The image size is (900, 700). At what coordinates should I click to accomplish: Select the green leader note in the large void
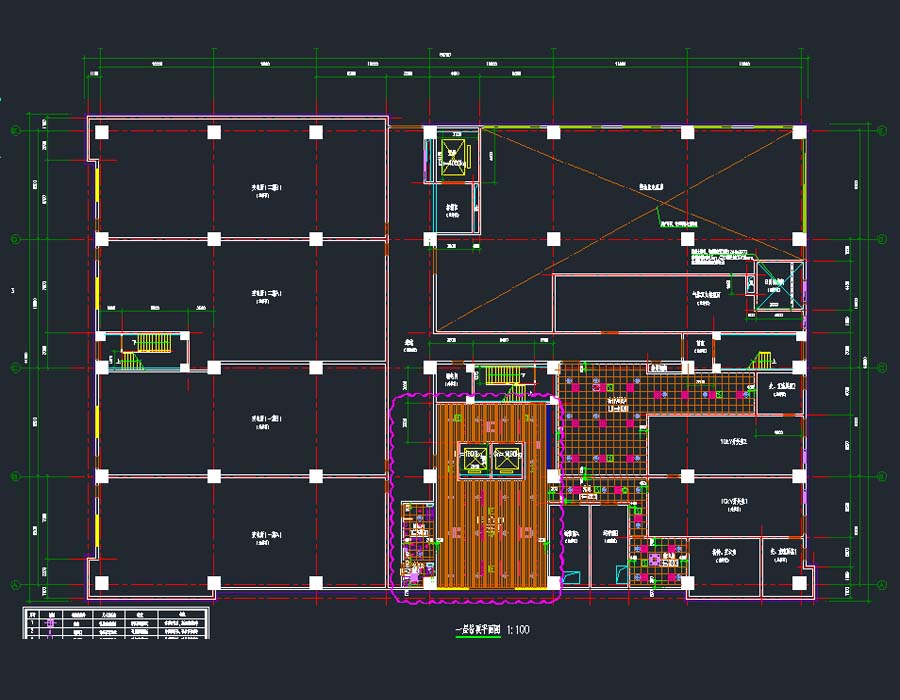(x=690, y=224)
